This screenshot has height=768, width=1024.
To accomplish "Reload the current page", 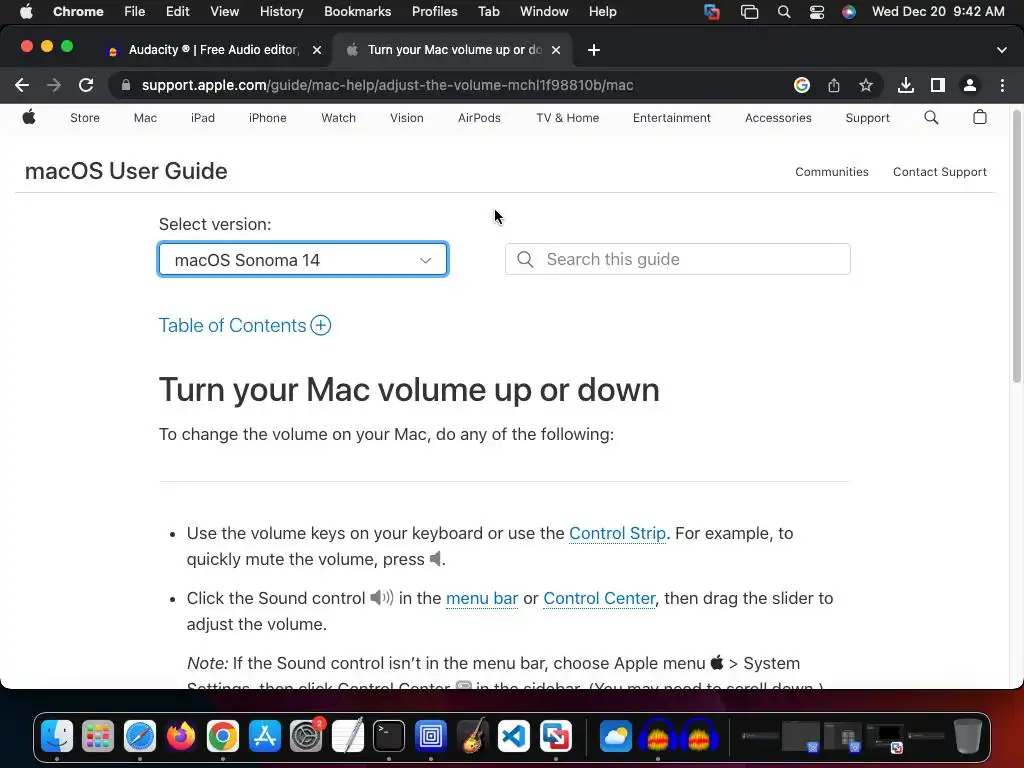I will coord(86,85).
